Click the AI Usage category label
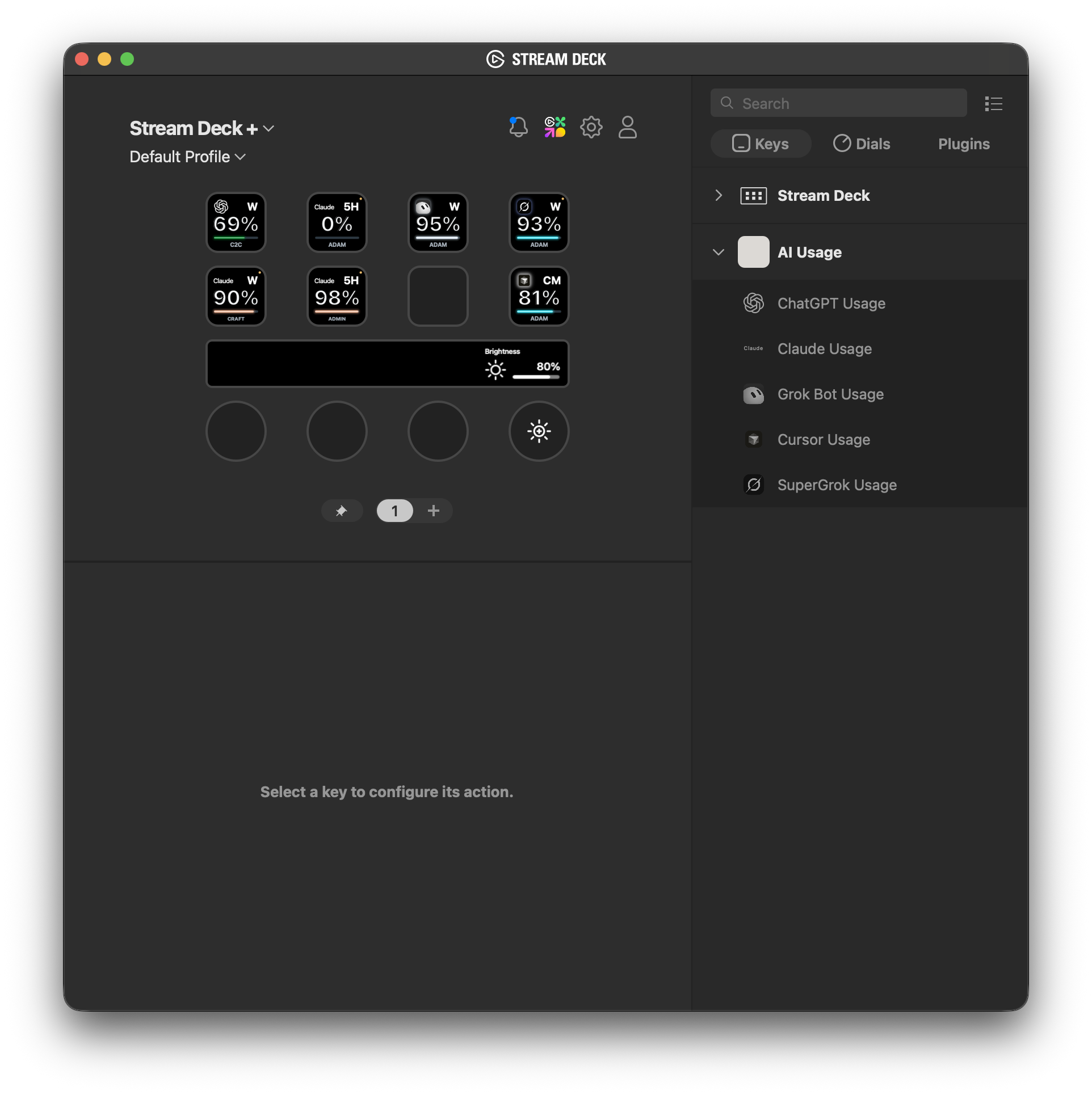The width and height of the screenshot is (1092, 1095). pyautogui.click(x=809, y=252)
